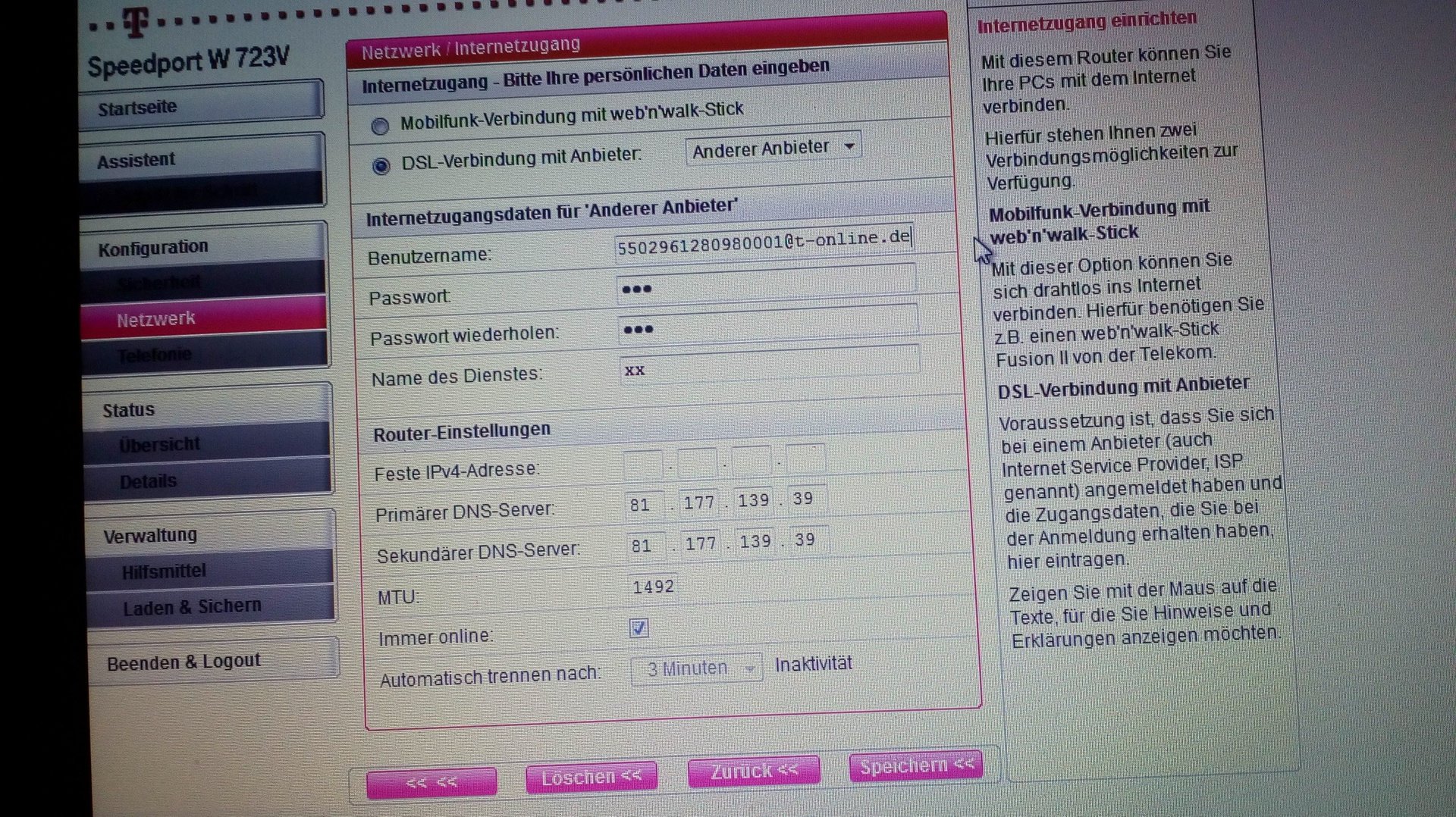Click second octet of Sekundärer DNS-Server
The width and height of the screenshot is (1456, 817).
coord(701,543)
